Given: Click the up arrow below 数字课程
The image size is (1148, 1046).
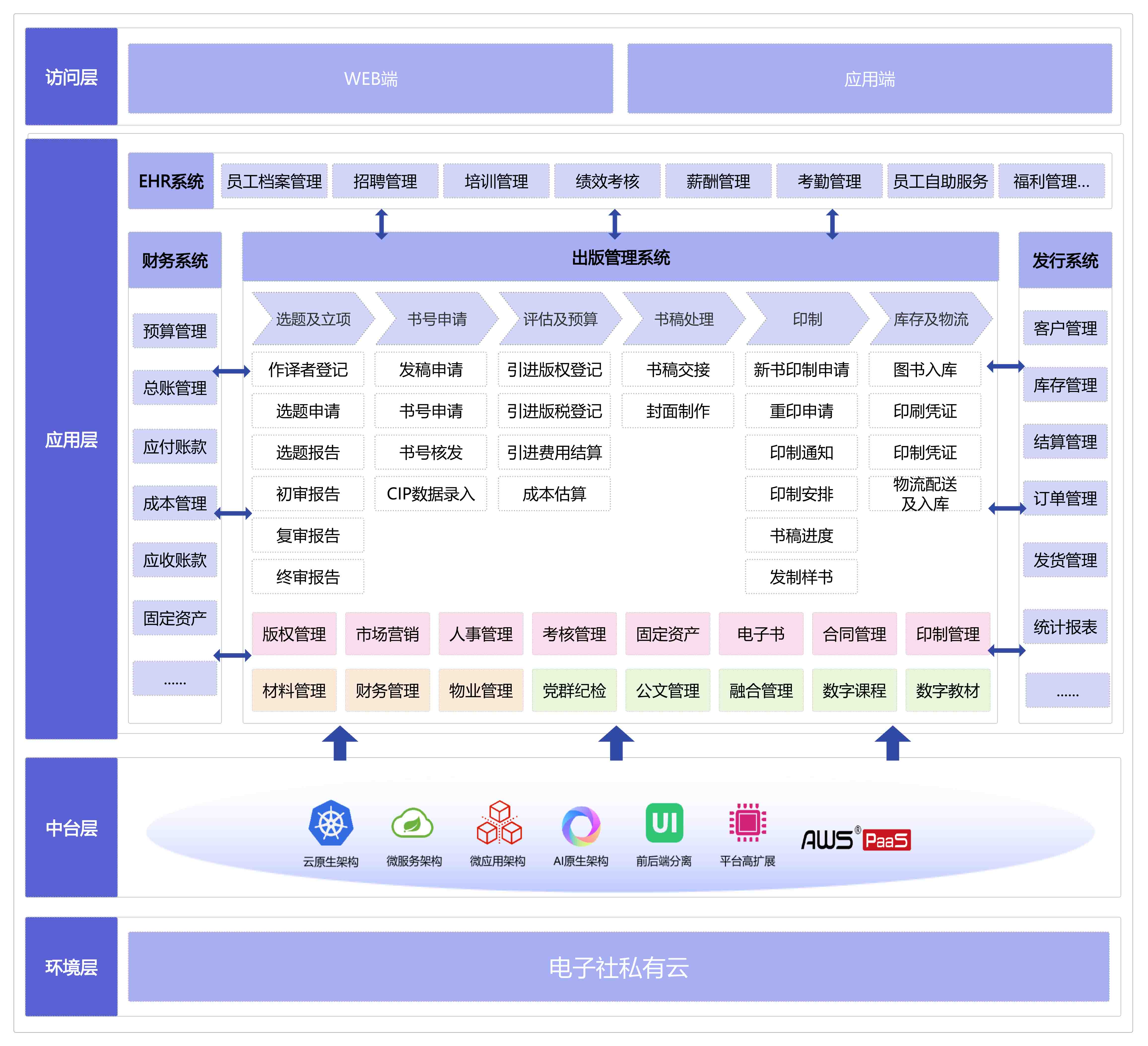Looking at the screenshot, I should coord(892,743).
